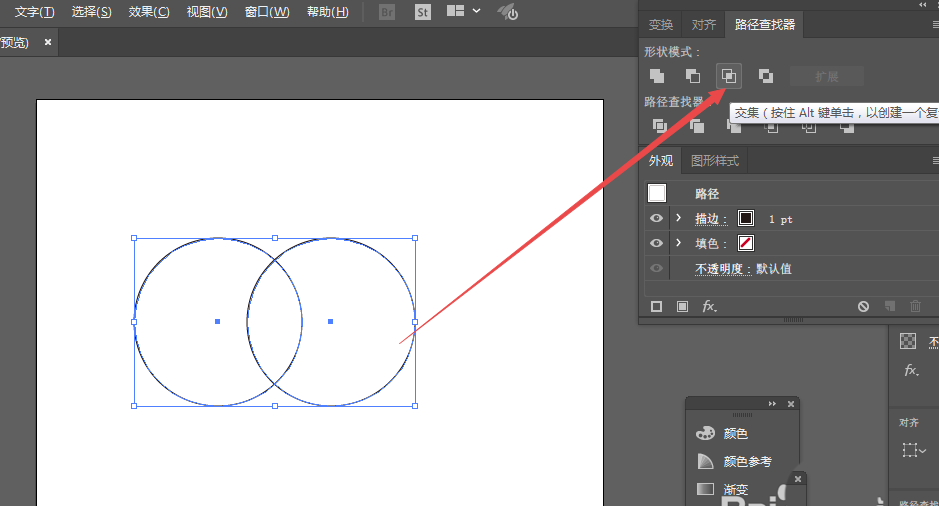The width and height of the screenshot is (939, 506).
Task: Open dropdown arrow beside Arrange Documents icon
Action: point(477,11)
